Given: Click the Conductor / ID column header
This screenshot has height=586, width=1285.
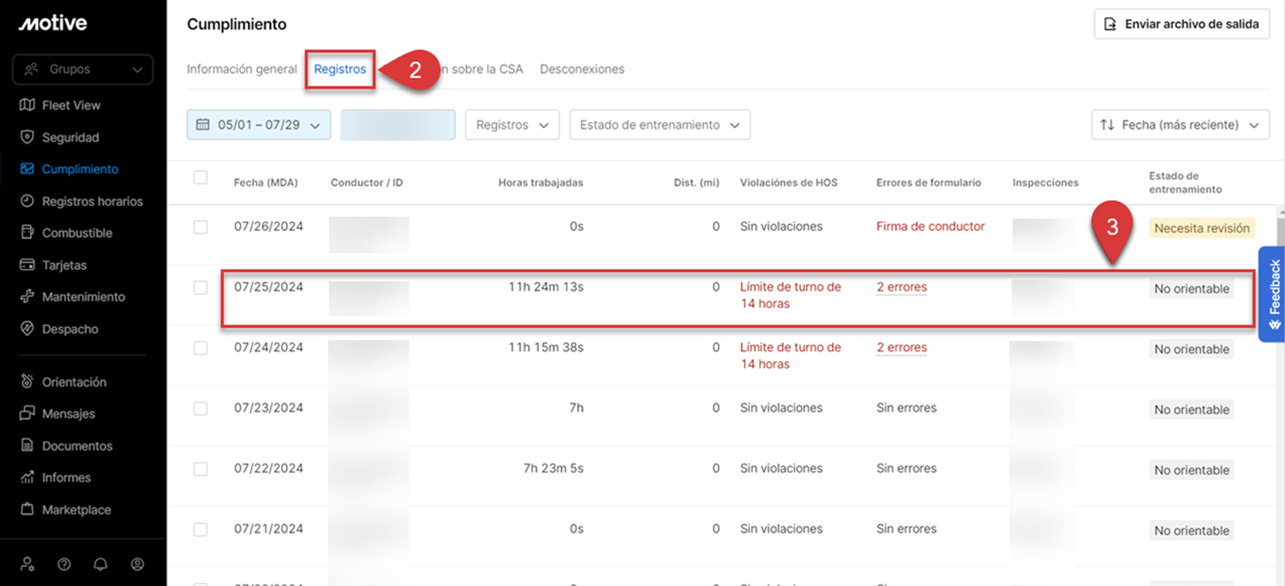Looking at the screenshot, I should click(367, 183).
